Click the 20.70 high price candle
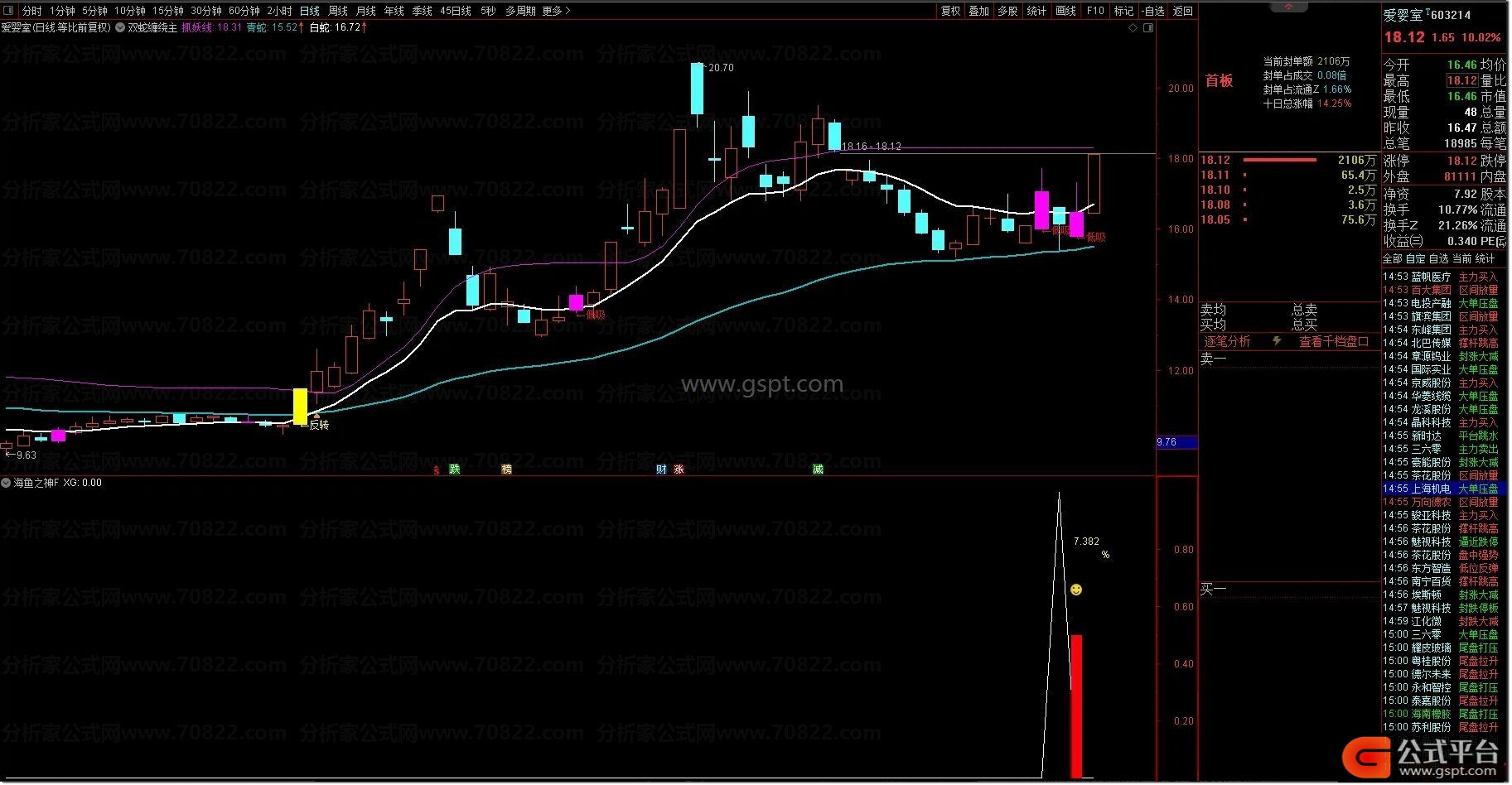 point(698,89)
